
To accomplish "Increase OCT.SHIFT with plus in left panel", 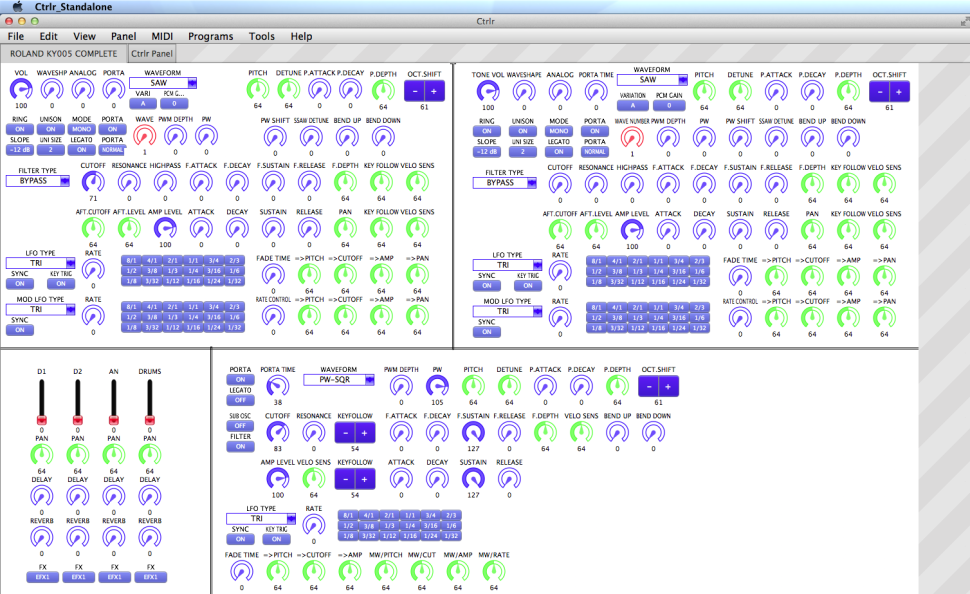I will (434, 91).
